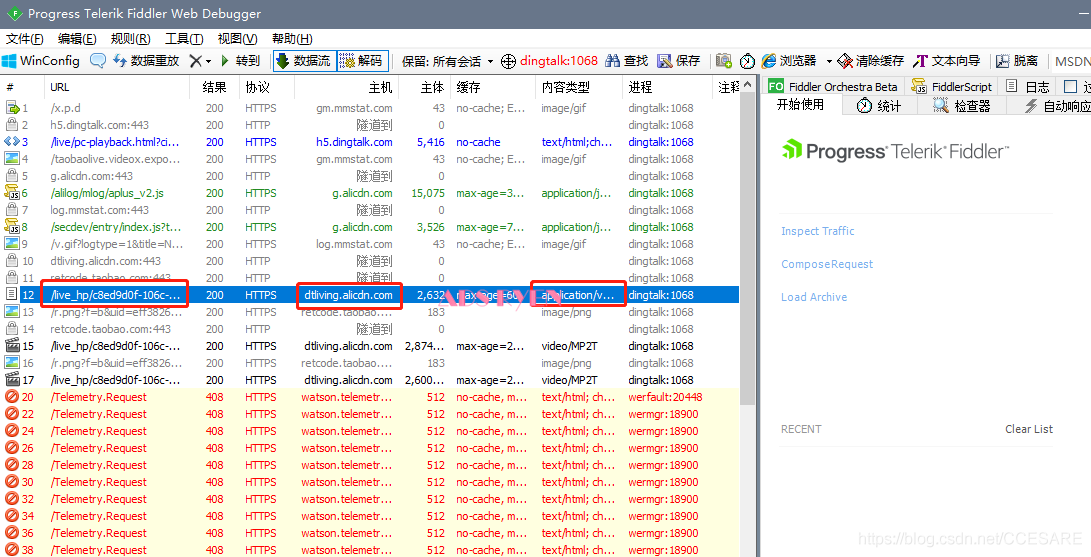
Task: Switch to 日志 log tab
Action: pyautogui.click(x=1028, y=86)
